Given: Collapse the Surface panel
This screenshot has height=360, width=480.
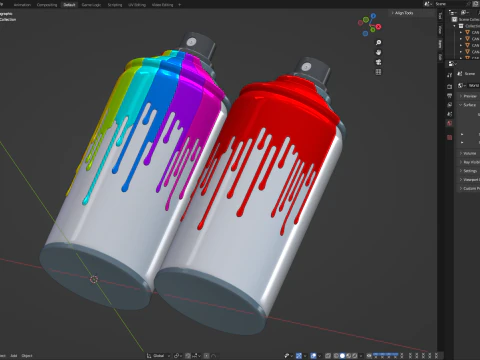Looking at the screenshot, I should pyautogui.click(x=469, y=105).
